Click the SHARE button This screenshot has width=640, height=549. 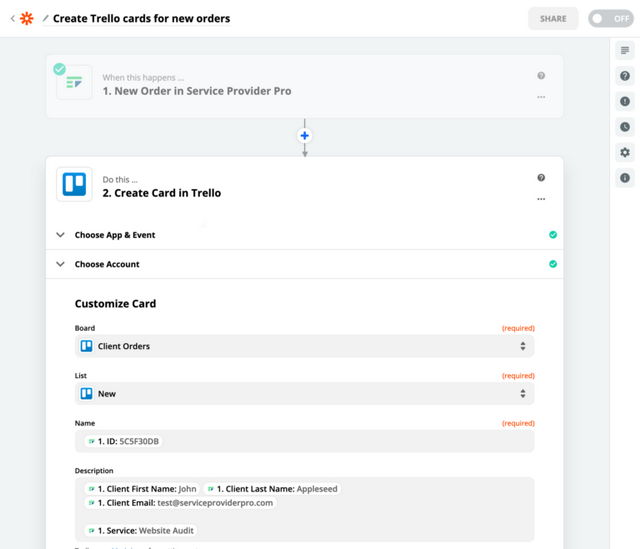click(x=553, y=18)
